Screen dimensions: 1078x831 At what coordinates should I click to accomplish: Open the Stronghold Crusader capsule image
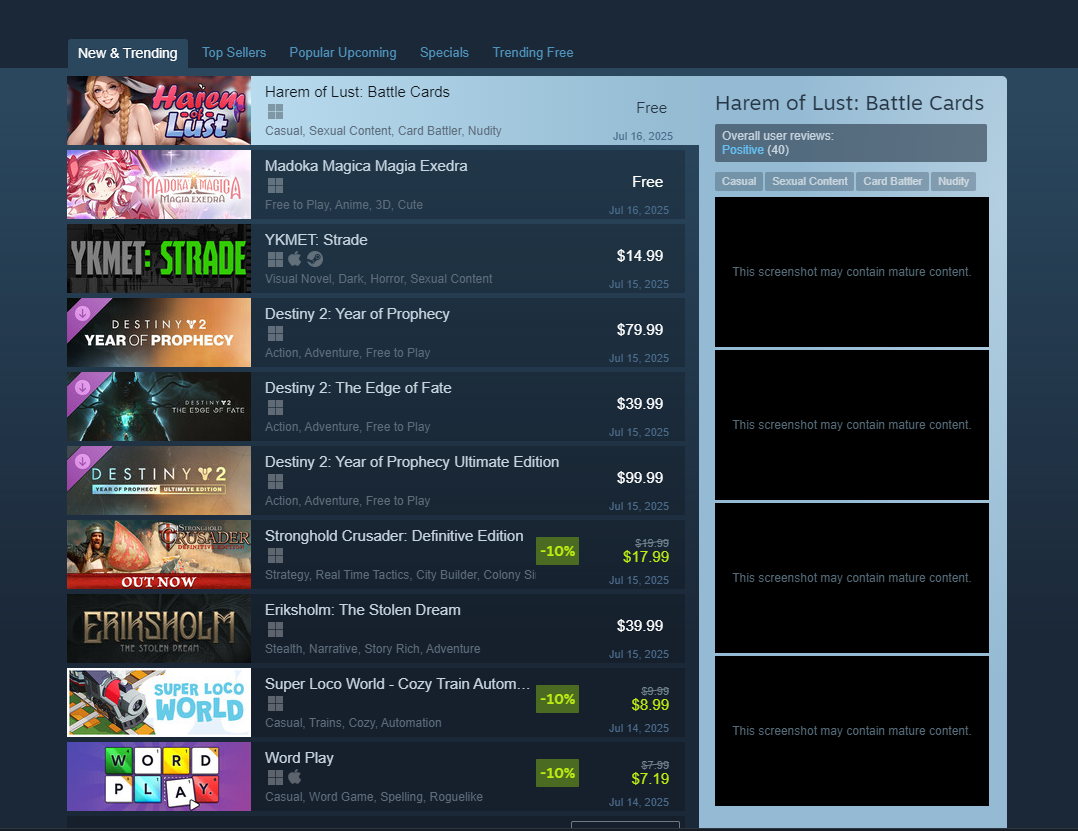(159, 555)
